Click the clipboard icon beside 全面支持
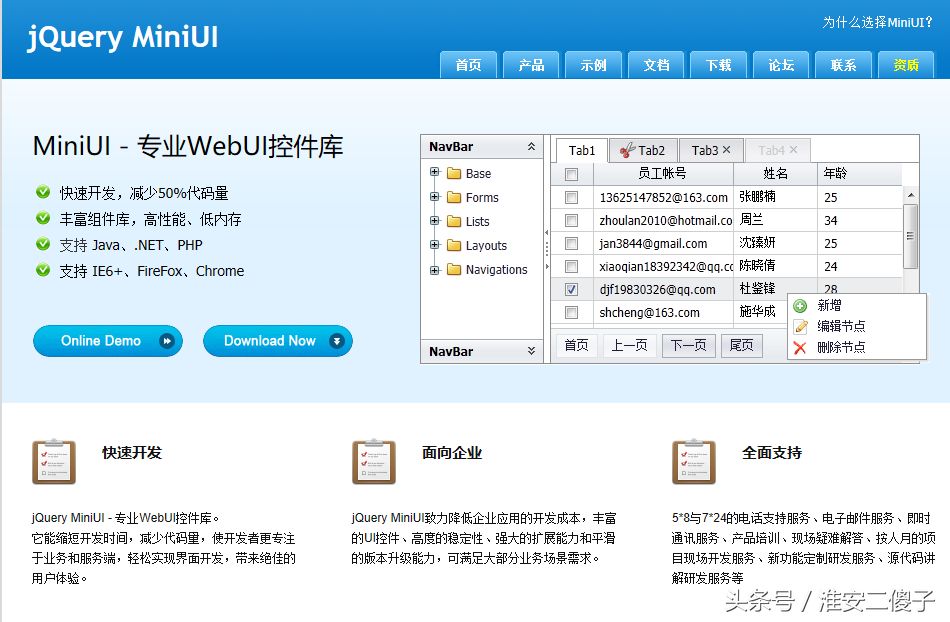This screenshot has height=622, width=950. [694, 462]
